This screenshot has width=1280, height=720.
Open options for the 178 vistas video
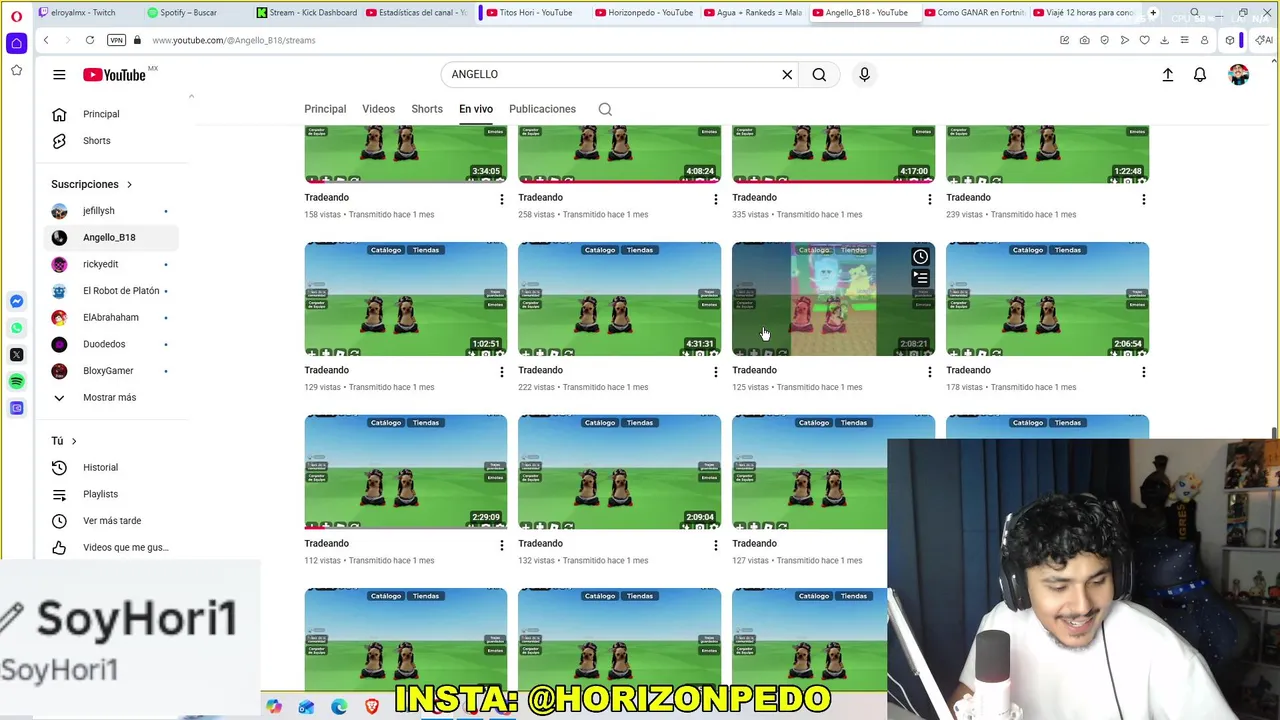(x=1143, y=372)
